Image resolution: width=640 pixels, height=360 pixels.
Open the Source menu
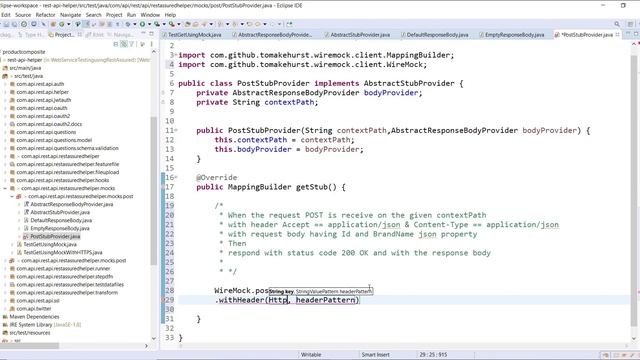23,15
